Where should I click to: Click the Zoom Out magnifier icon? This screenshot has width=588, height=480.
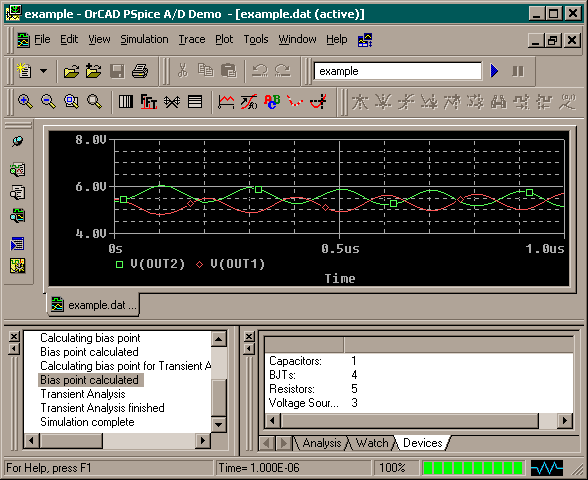(48, 101)
